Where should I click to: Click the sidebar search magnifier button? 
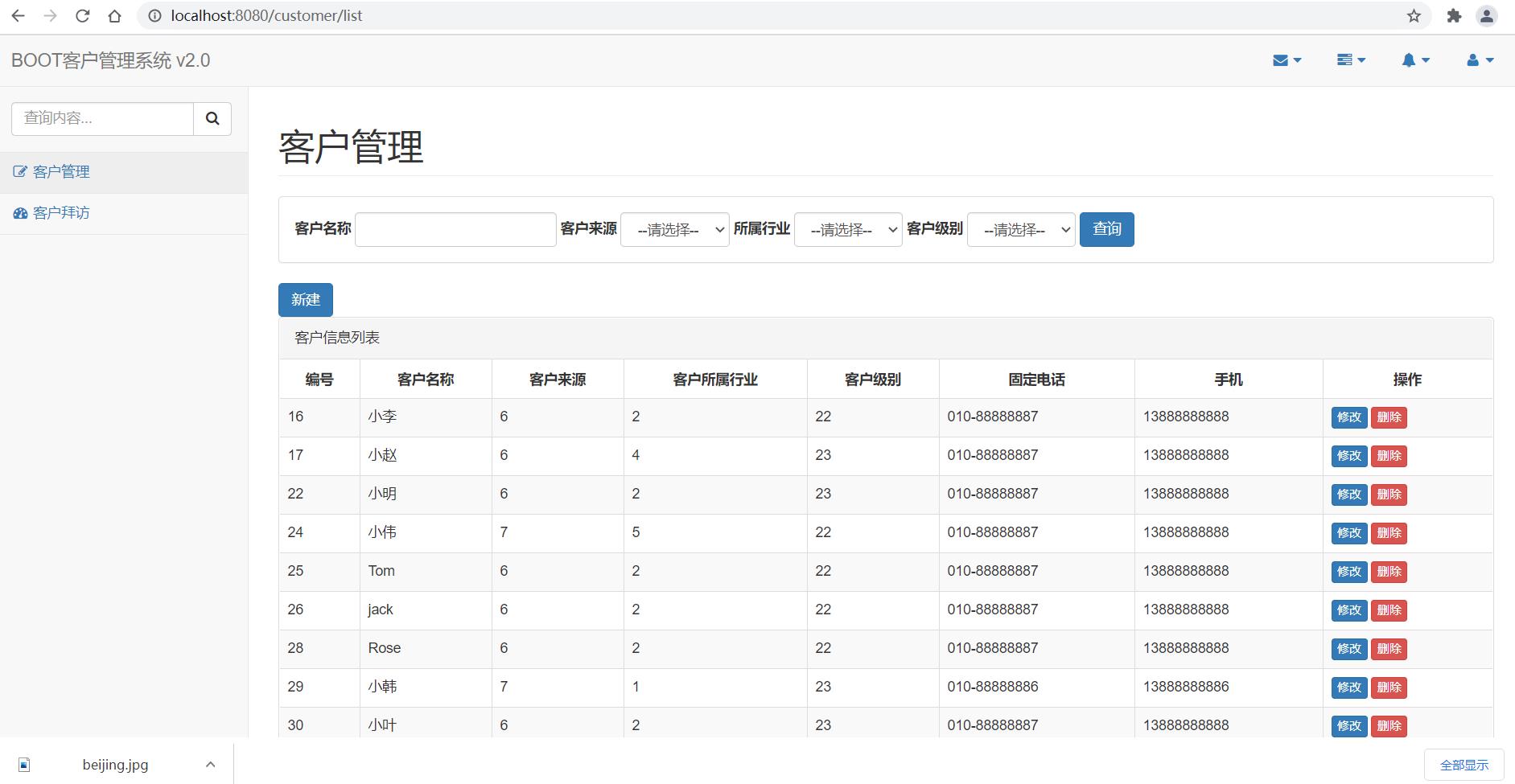[x=212, y=119]
